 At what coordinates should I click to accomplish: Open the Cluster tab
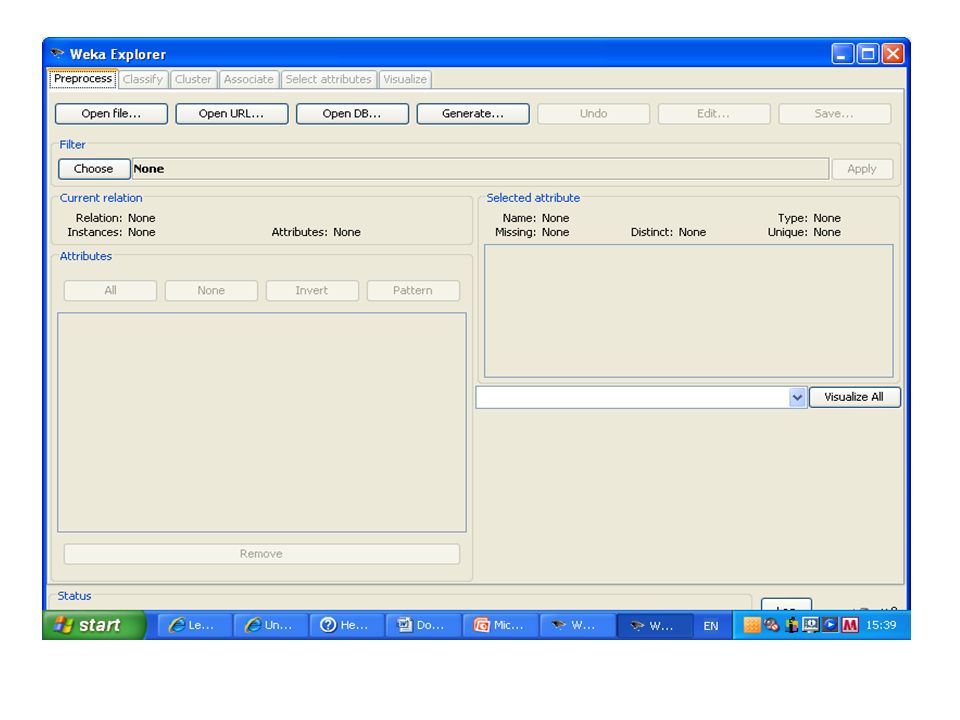tap(193, 79)
